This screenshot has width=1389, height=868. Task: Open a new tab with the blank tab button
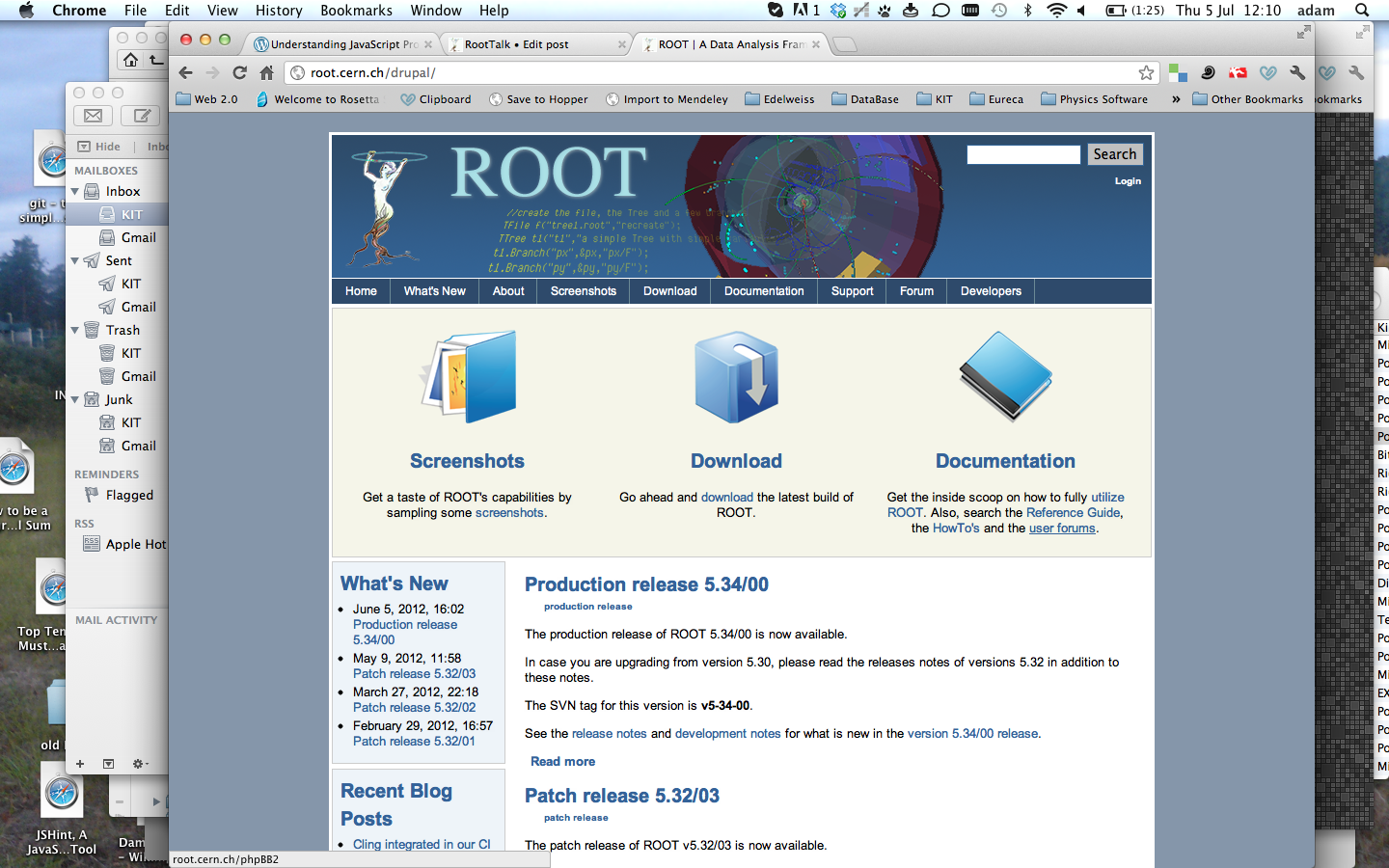(x=844, y=44)
